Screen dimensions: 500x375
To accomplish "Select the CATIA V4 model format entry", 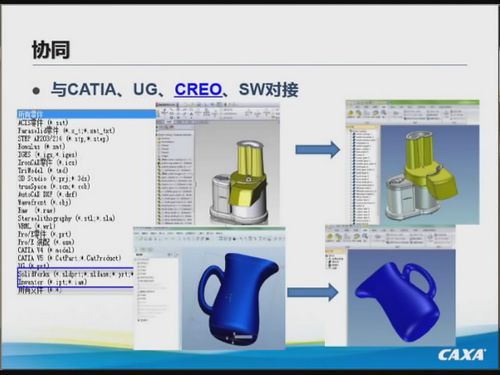I will (x=46, y=250).
